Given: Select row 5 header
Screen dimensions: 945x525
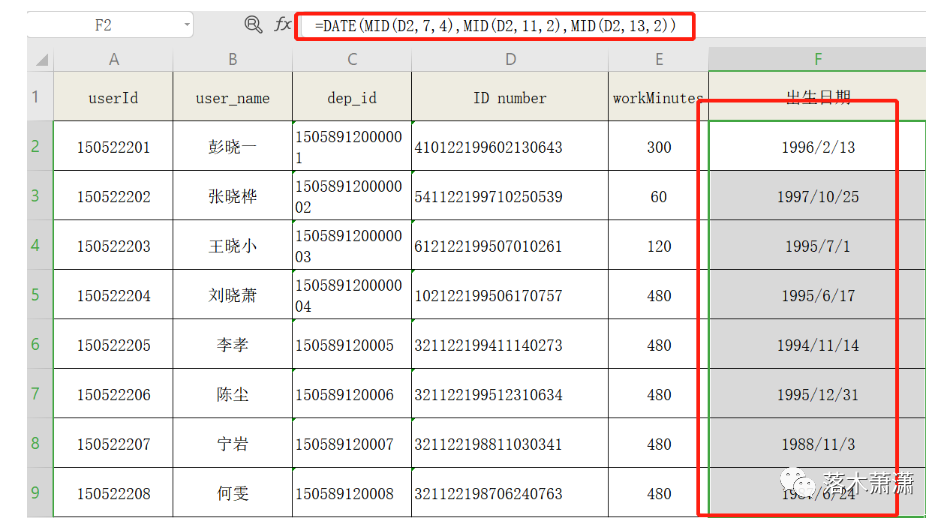Looking at the screenshot, I should (40, 294).
